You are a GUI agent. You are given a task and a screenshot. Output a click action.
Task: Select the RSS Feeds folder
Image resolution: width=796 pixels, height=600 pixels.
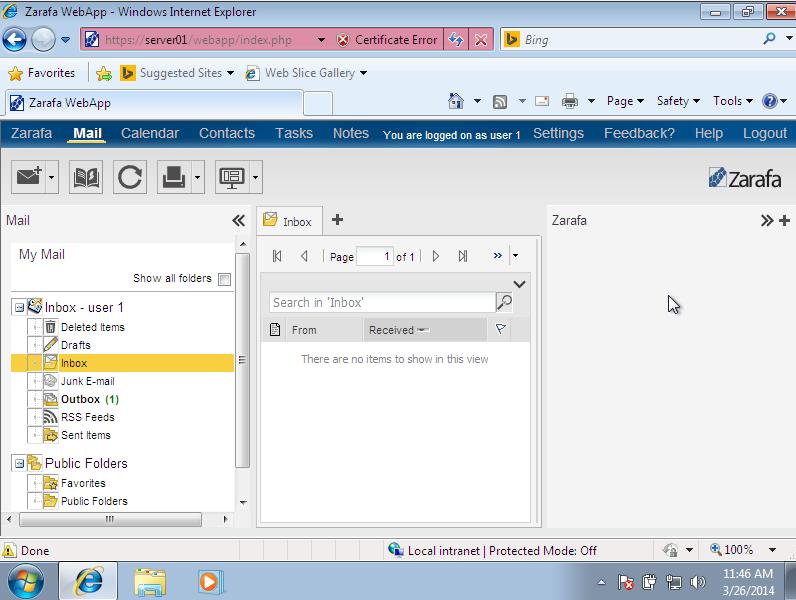click(87, 417)
